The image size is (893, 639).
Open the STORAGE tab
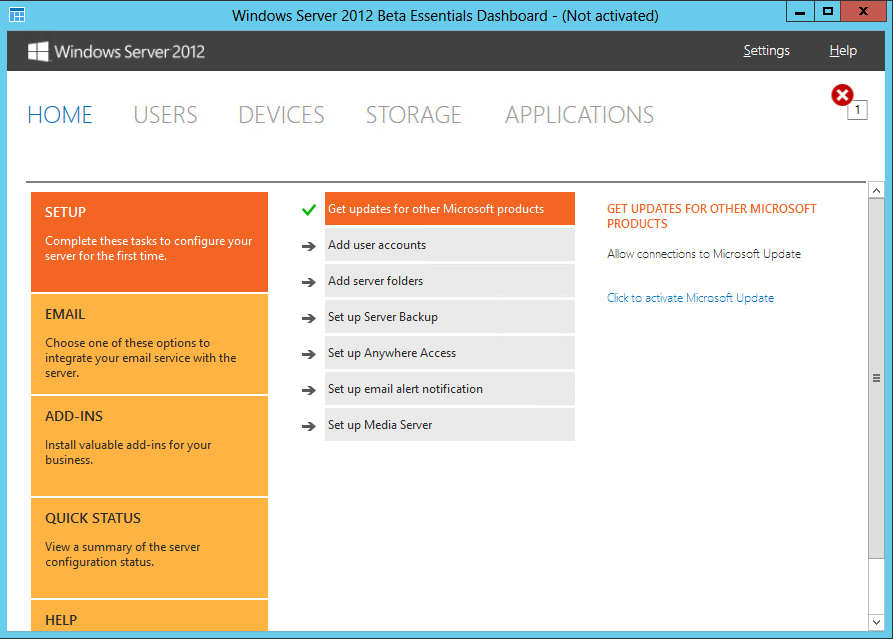pyautogui.click(x=413, y=115)
